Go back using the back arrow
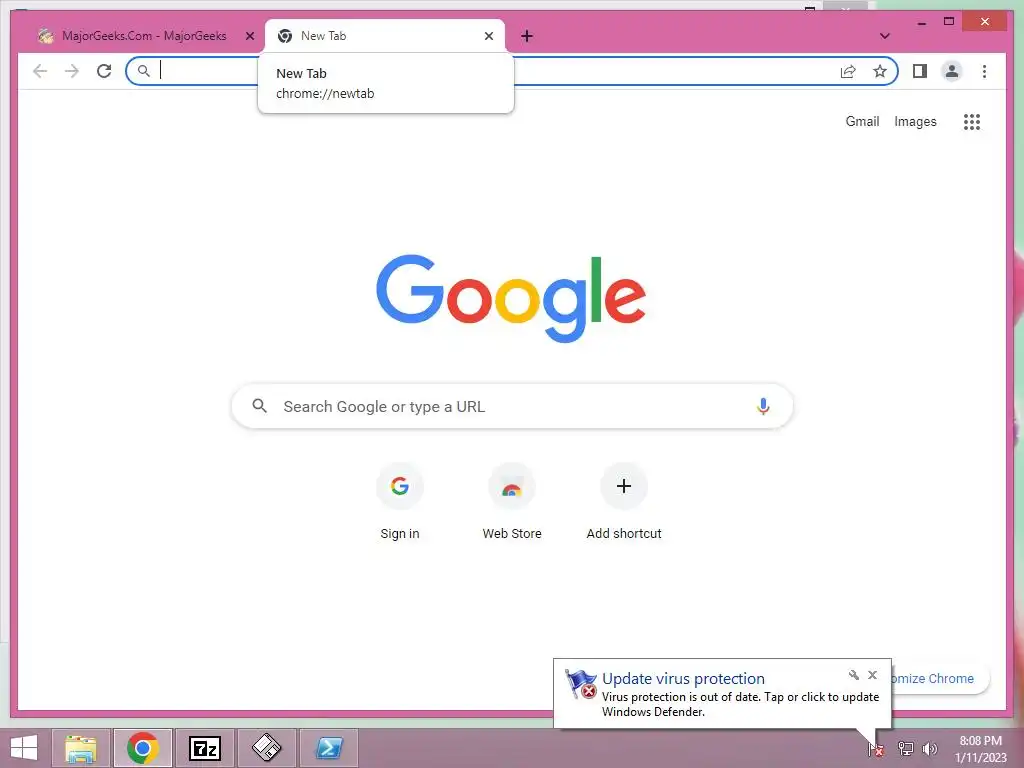 [40, 71]
